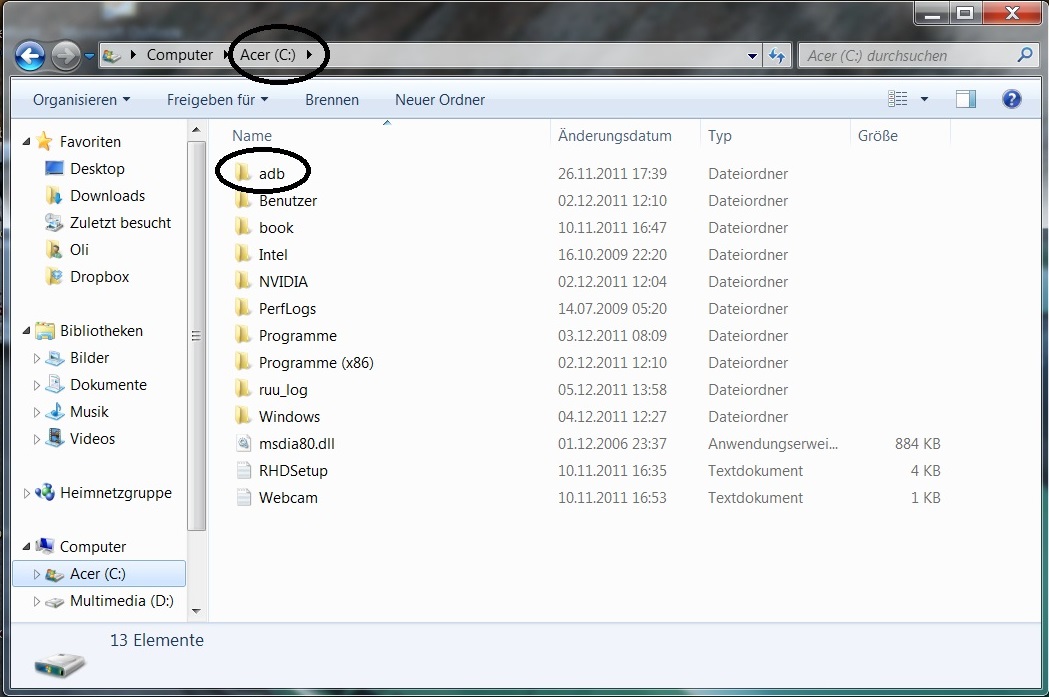The image size is (1049, 697).
Task: Select the PerfLogs folder icon
Action: click(x=243, y=308)
